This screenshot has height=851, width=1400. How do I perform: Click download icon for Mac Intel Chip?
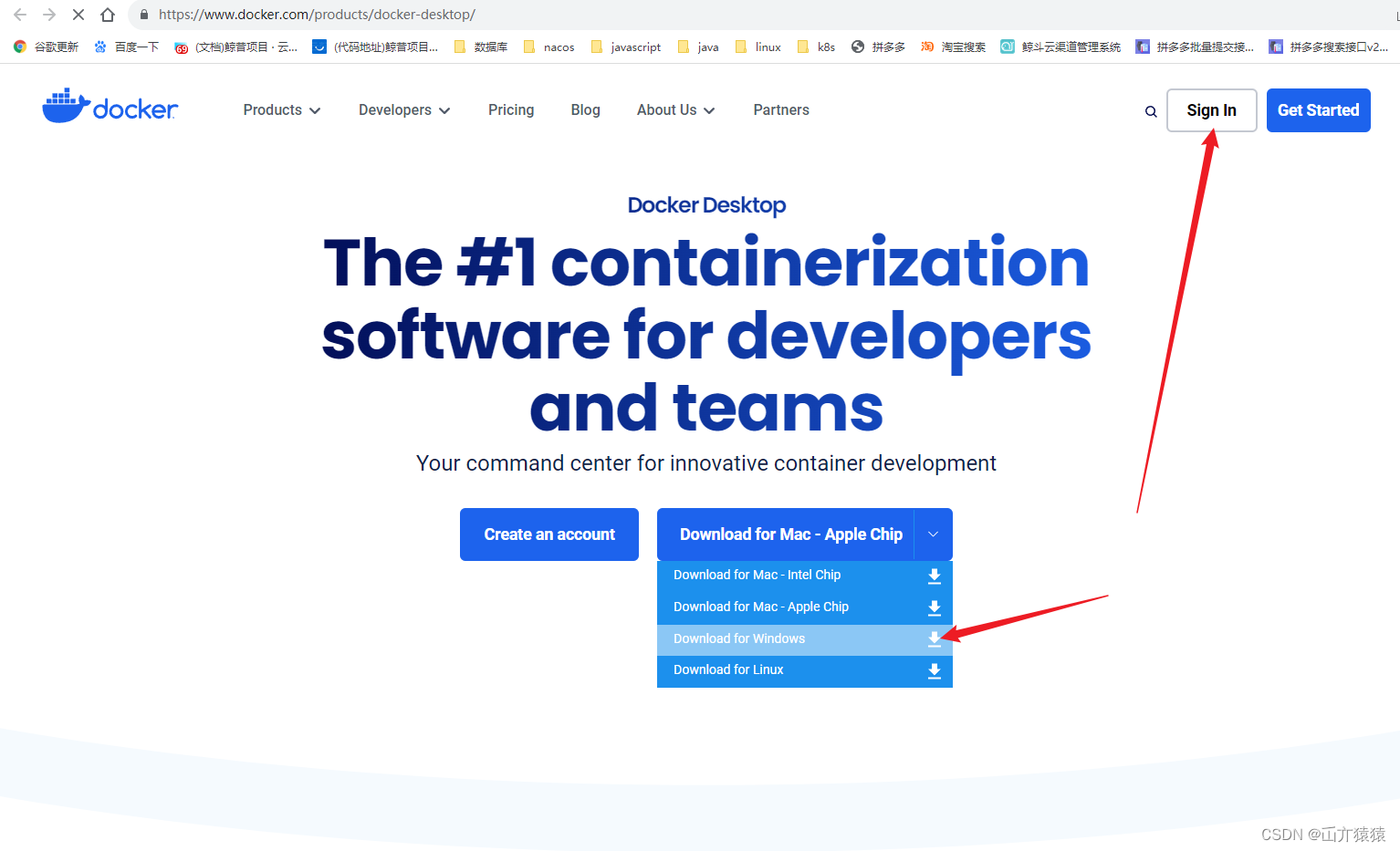934,576
